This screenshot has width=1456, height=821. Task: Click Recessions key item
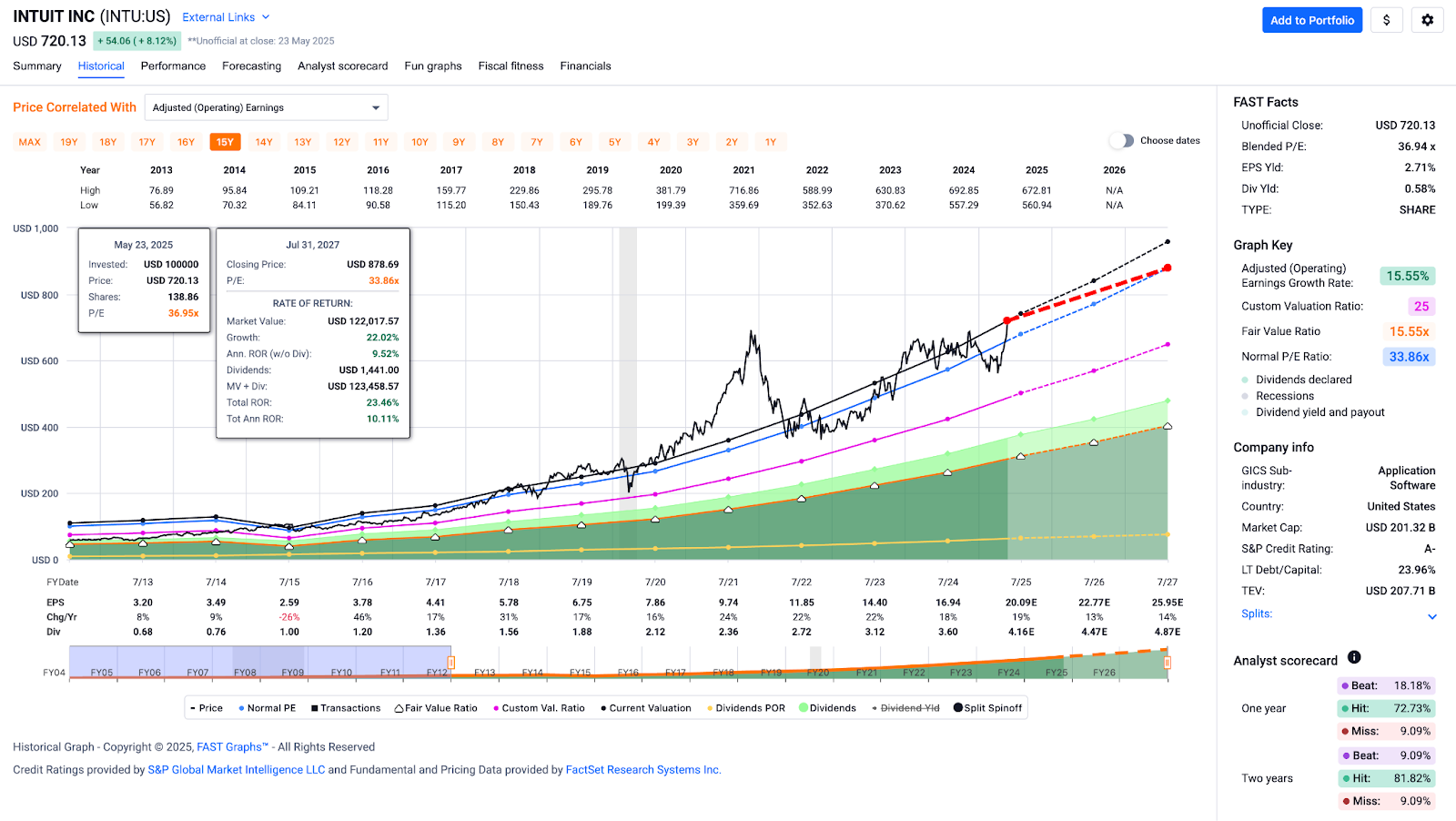(x=1278, y=396)
